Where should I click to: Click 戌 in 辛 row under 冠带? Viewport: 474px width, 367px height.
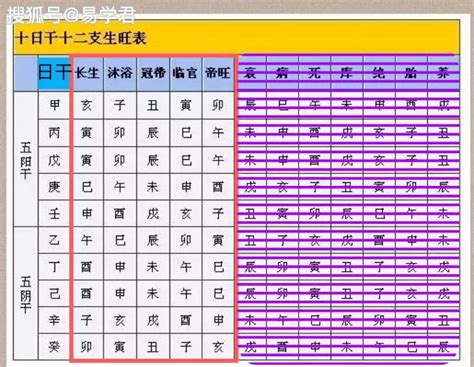tap(153, 320)
